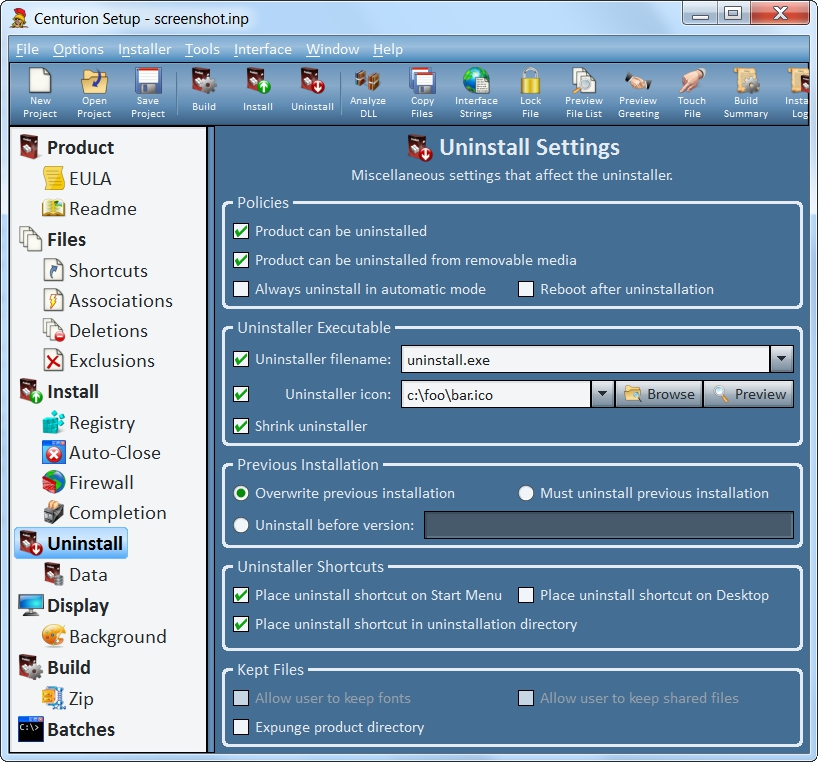818x762 pixels.
Task: Toggle the Uninstaller filename checkbox
Action: [x=241, y=359]
